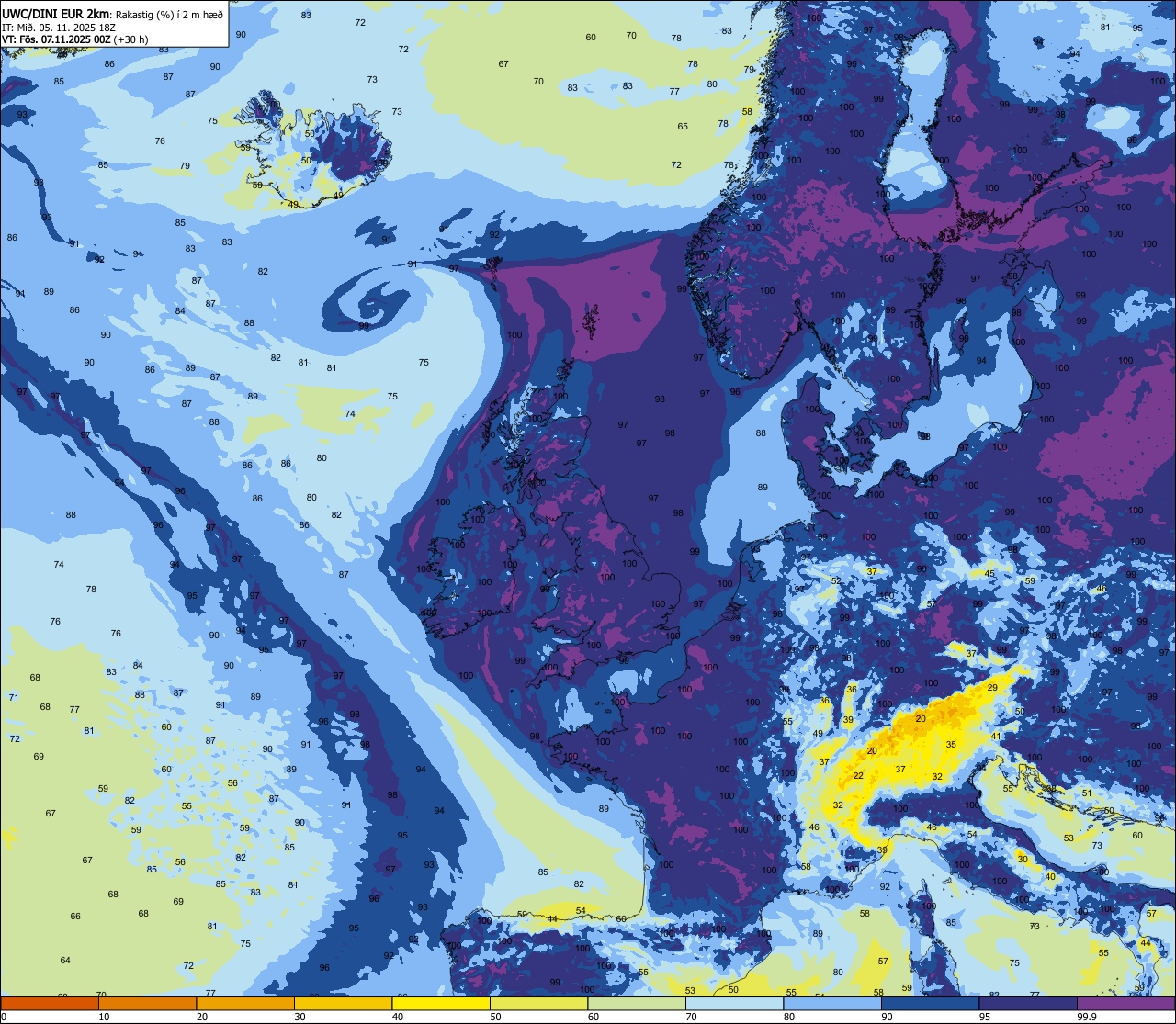
Task: Select the purple legend swatch above 99.9
Action: tap(1125, 1003)
